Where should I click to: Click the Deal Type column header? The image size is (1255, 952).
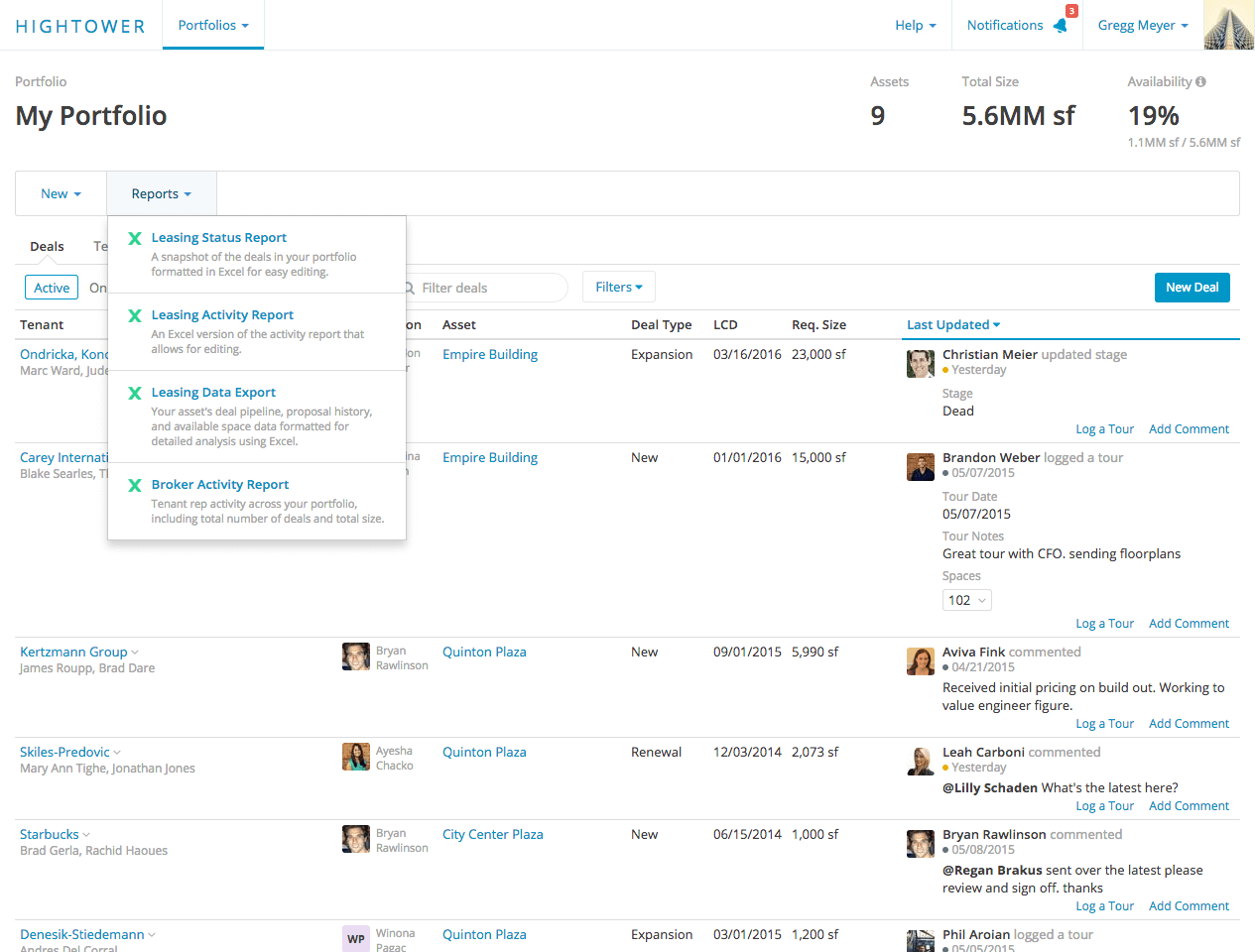click(x=661, y=324)
